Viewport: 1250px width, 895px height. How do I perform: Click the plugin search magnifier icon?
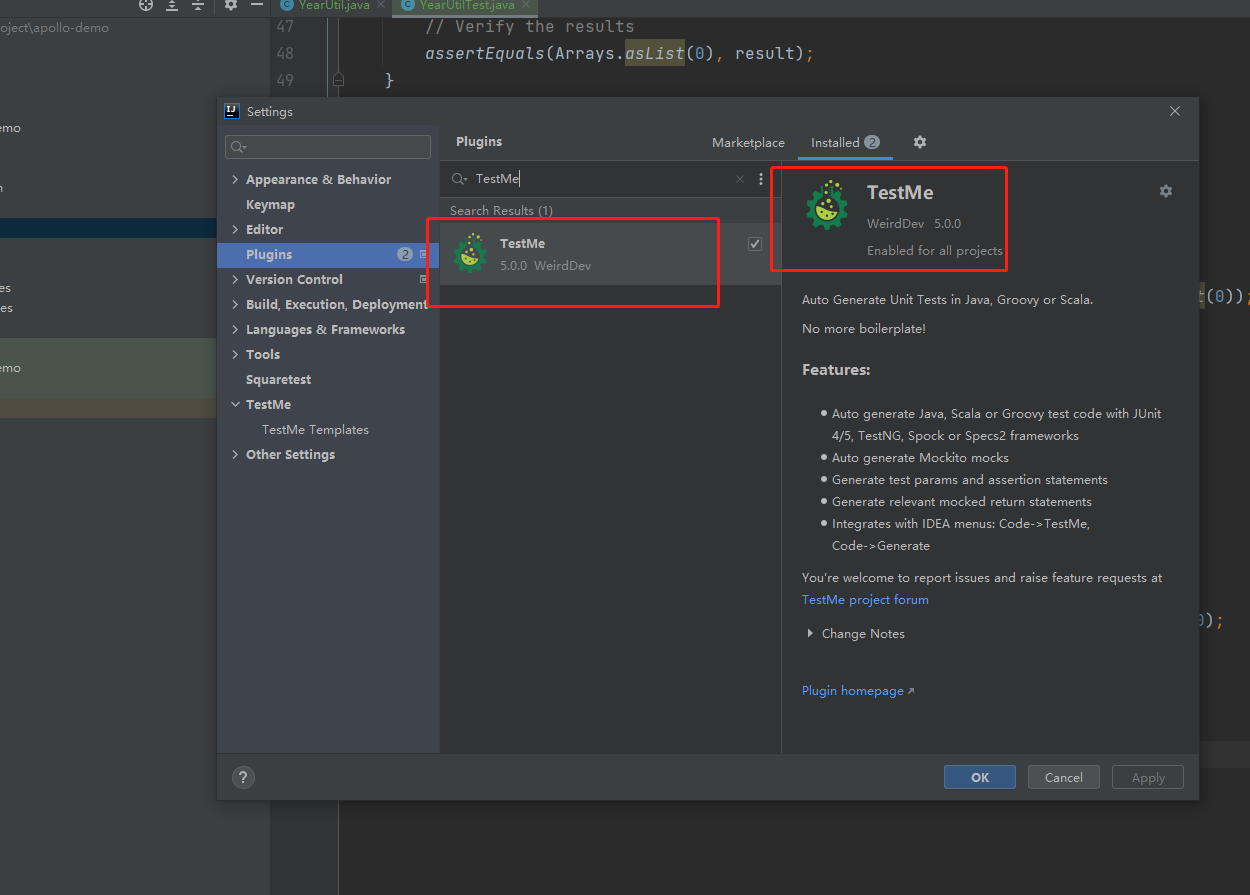click(x=459, y=179)
